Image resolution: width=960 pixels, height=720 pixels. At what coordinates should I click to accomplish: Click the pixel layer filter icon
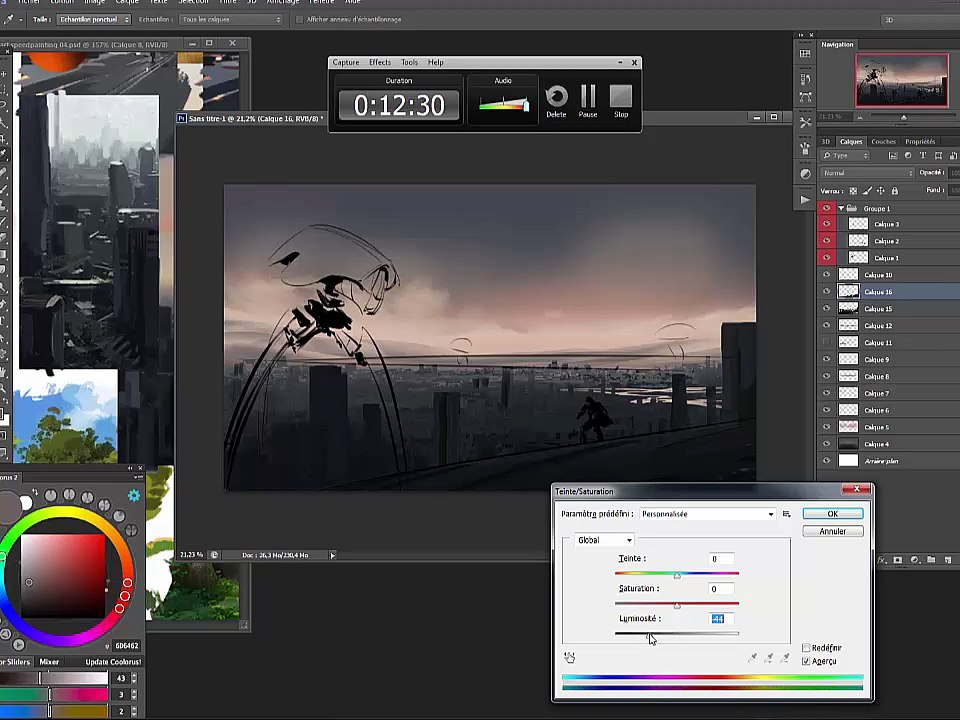pyautogui.click(x=893, y=156)
